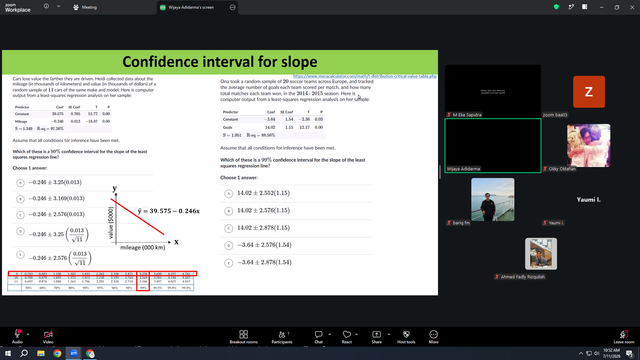Open meracalculator link on slide

pyautogui.click(x=364, y=76)
